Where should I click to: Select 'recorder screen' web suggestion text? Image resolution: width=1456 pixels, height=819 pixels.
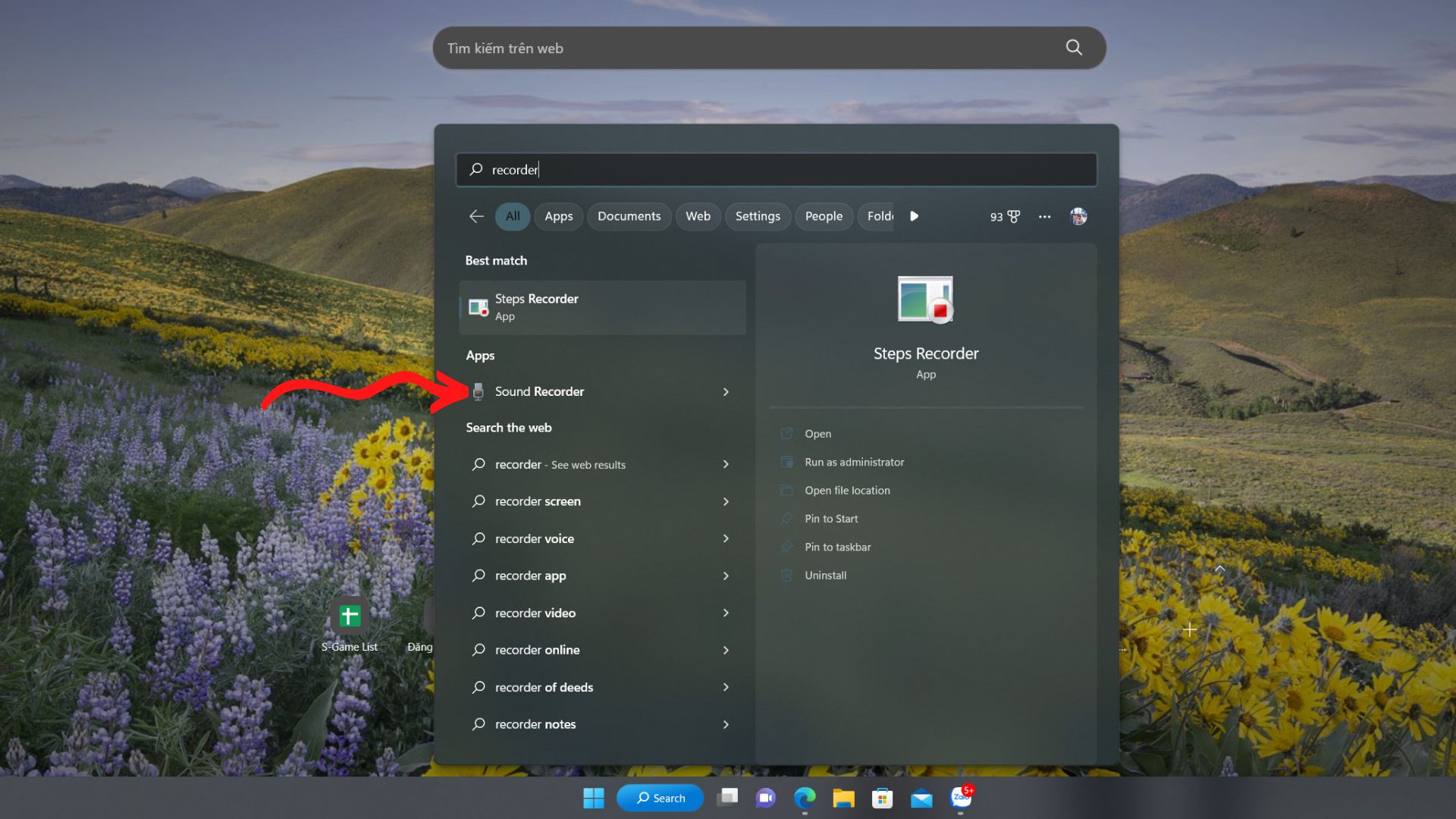[538, 501]
